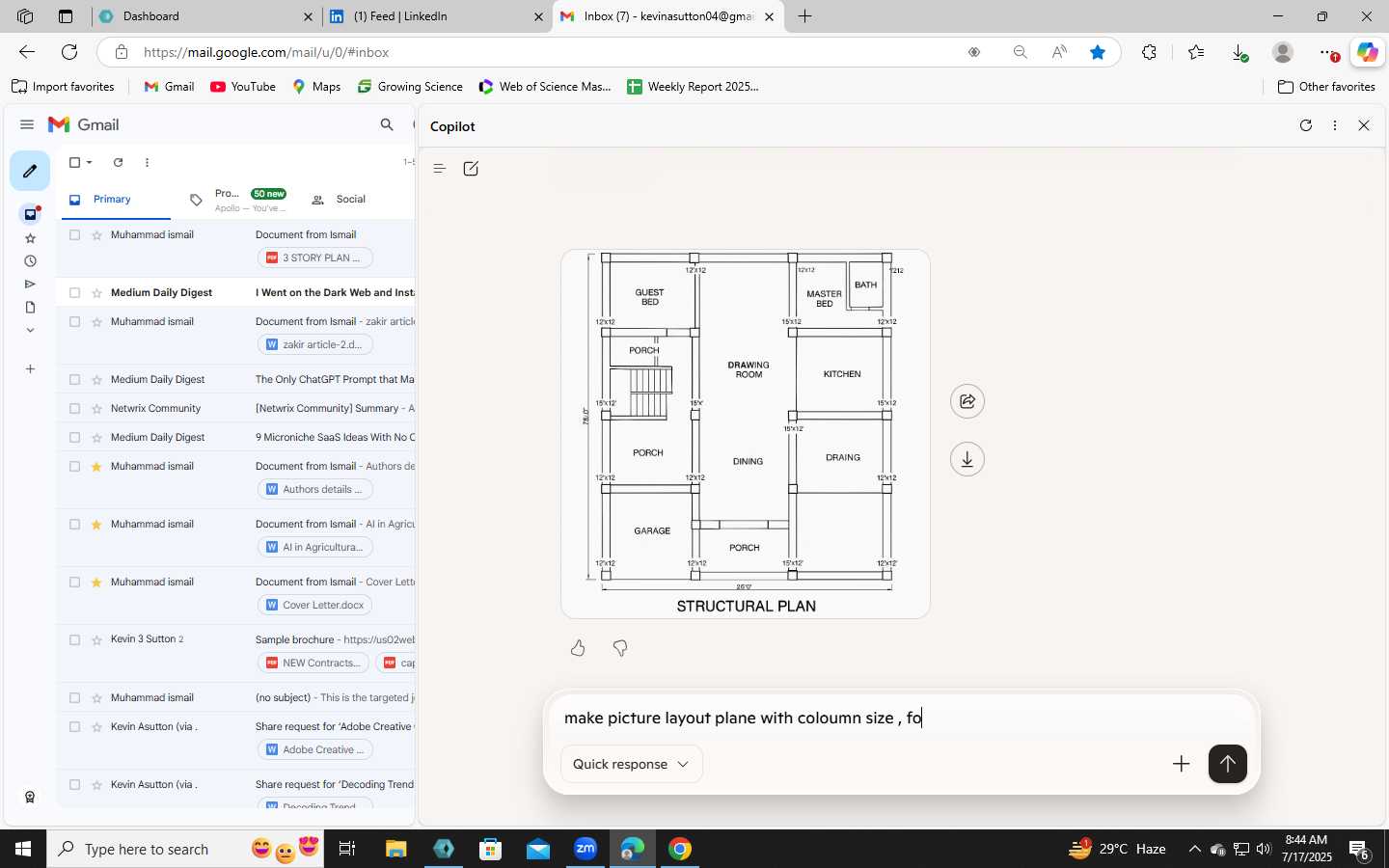This screenshot has height=868, width=1389.
Task: Open the Sent folder arrow icon
Action: coord(30,285)
